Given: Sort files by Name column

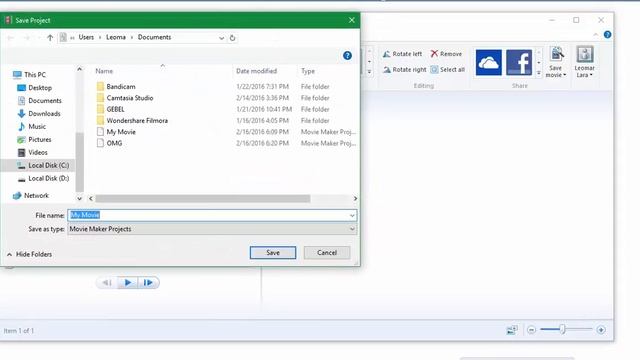Looking at the screenshot, I should pyautogui.click(x=104, y=71).
